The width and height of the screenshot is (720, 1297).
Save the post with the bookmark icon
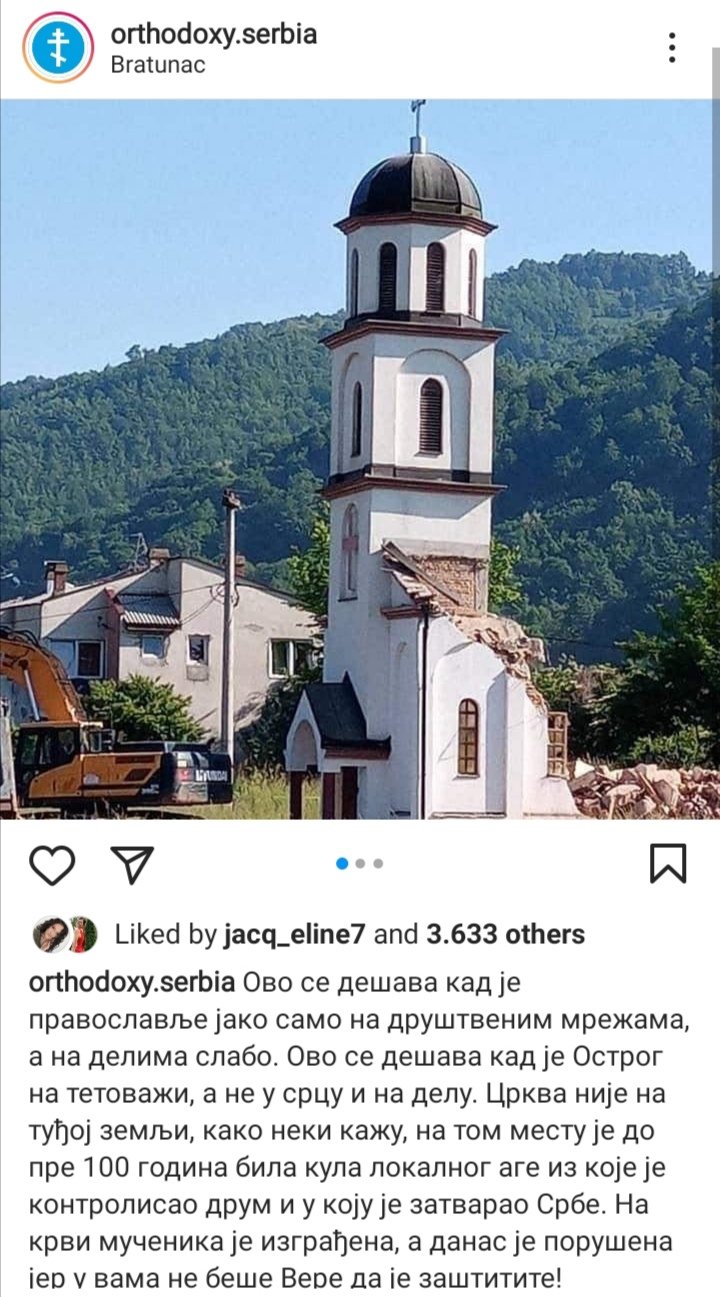[668, 863]
